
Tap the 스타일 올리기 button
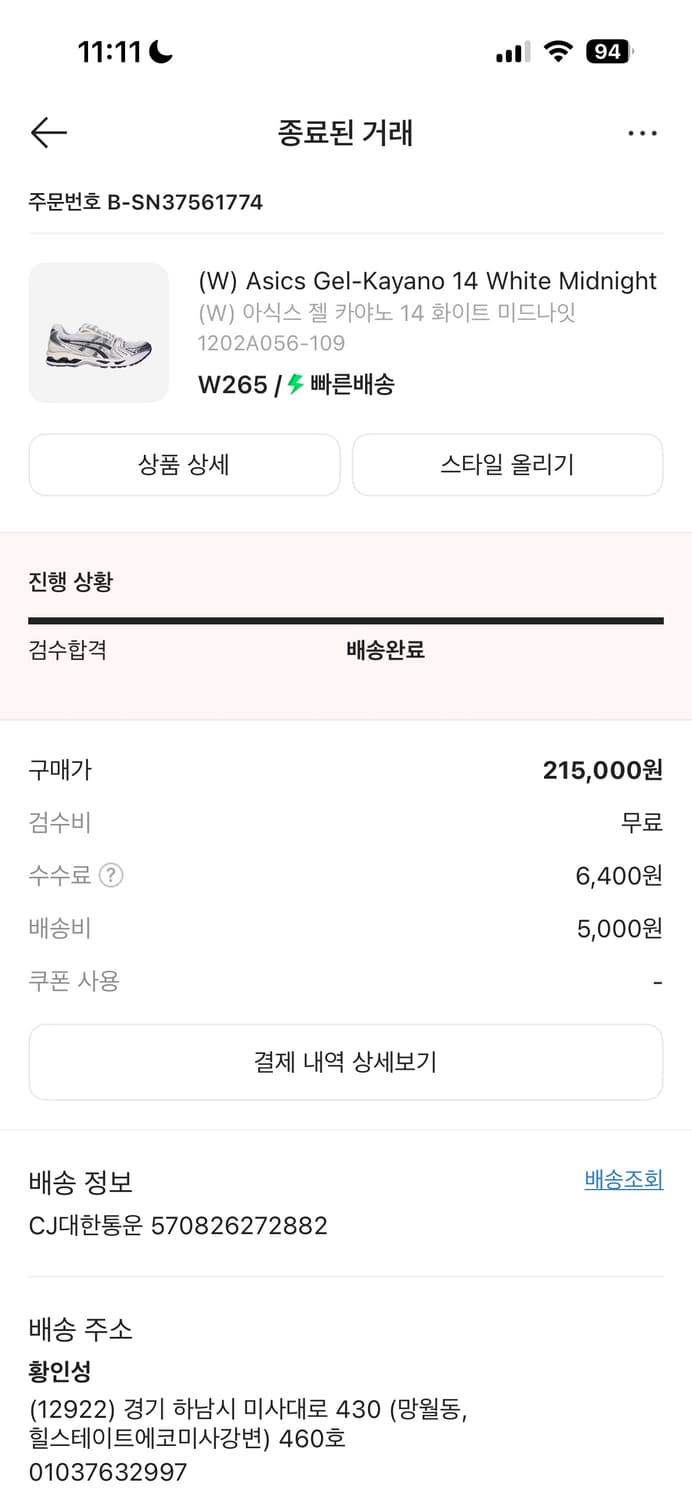pos(507,464)
